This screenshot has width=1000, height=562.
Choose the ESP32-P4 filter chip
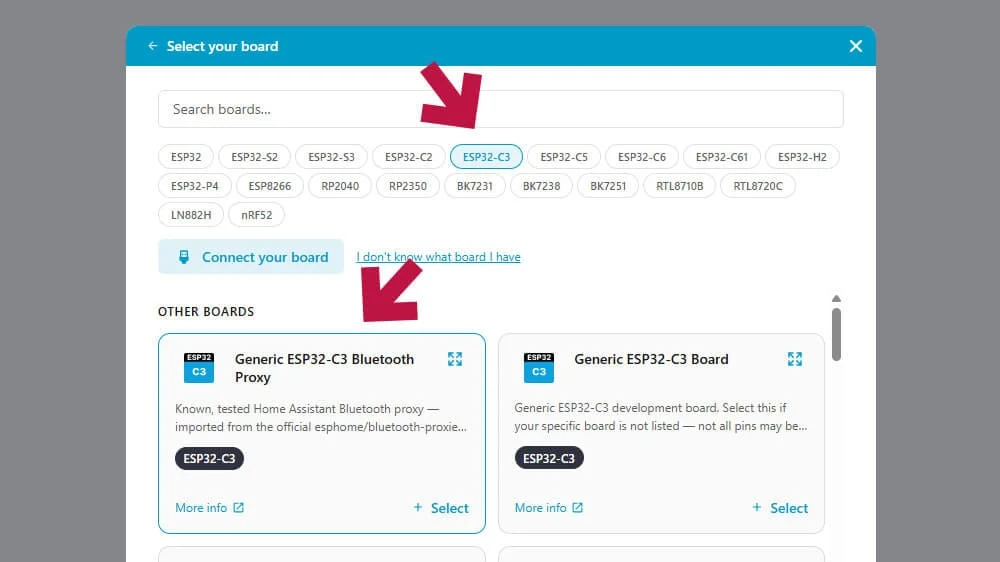point(195,186)
